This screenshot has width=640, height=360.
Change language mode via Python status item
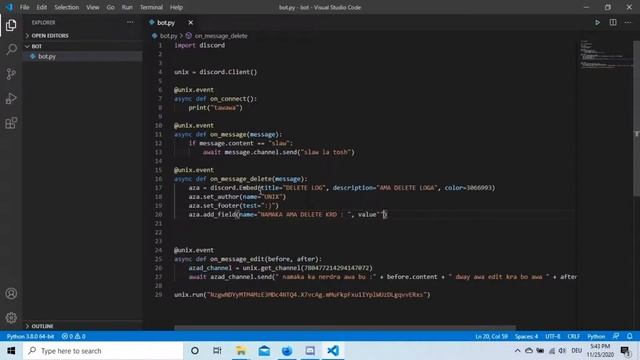click(x=596, y=336)
